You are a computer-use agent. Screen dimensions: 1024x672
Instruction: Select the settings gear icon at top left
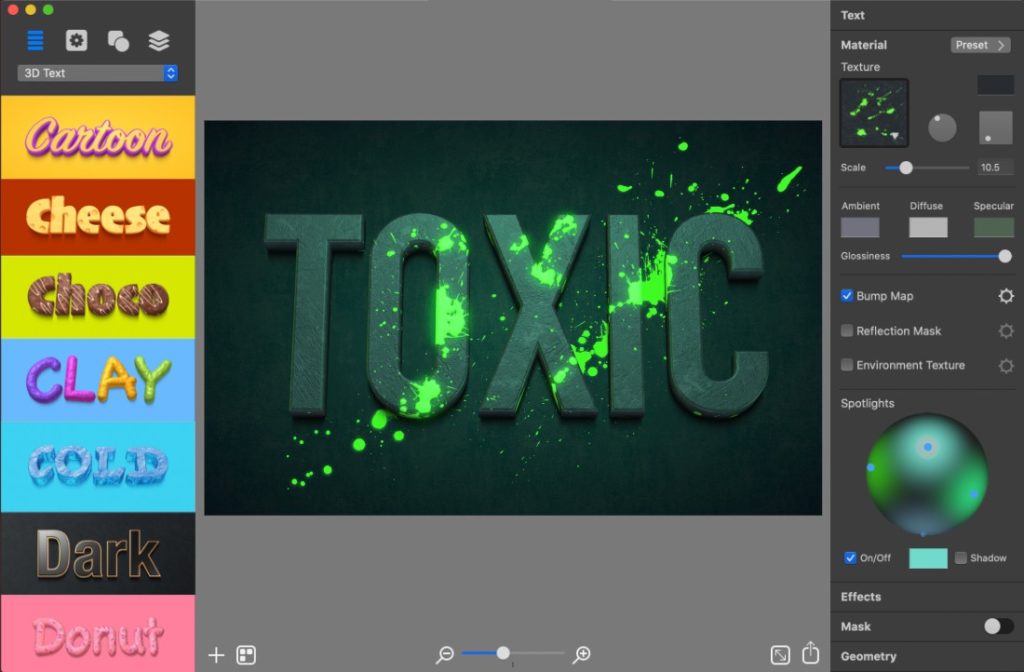pyautogui.click(x=76, y=40)
